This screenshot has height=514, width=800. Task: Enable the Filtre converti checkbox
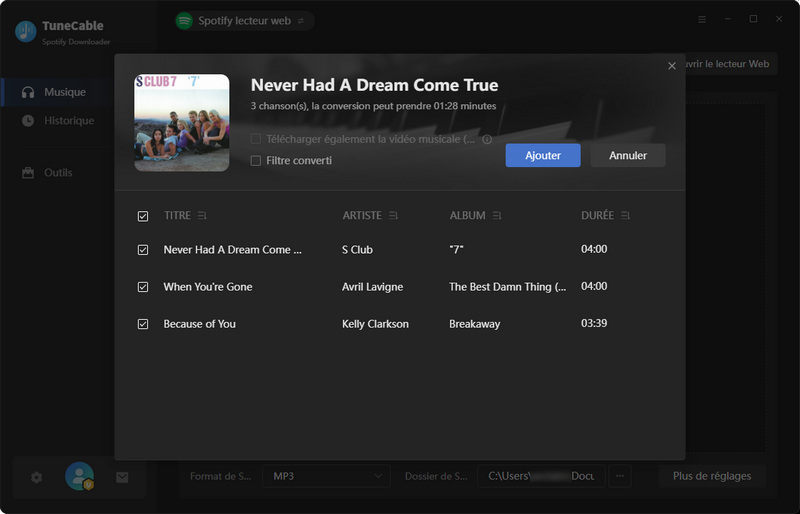click(x=256, y=160)
